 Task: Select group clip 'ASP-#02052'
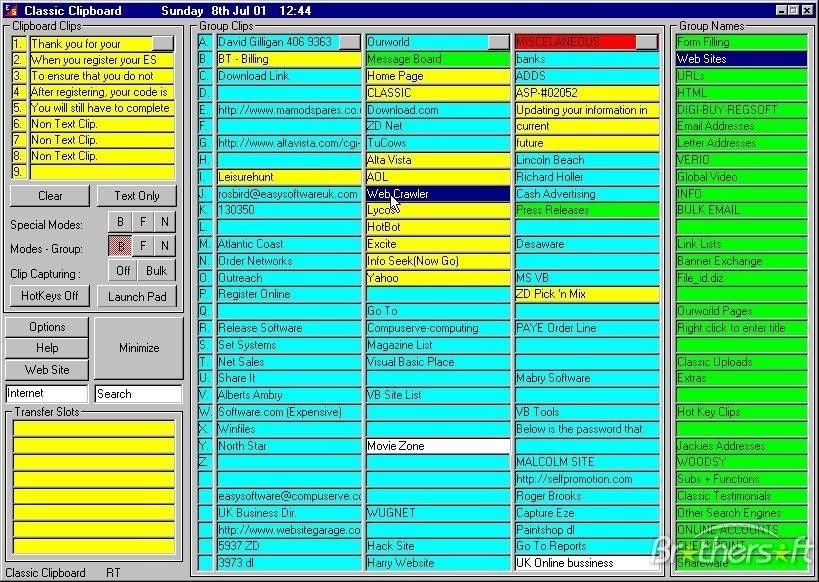pos(587,93)
